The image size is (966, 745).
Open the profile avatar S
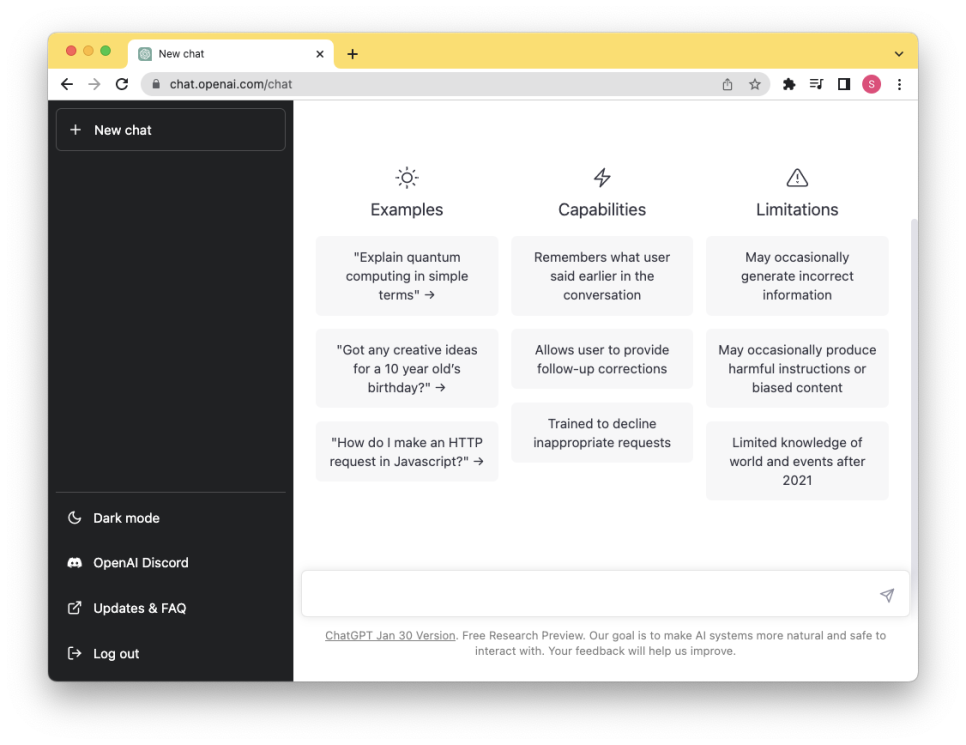click(x=871, y=84)
